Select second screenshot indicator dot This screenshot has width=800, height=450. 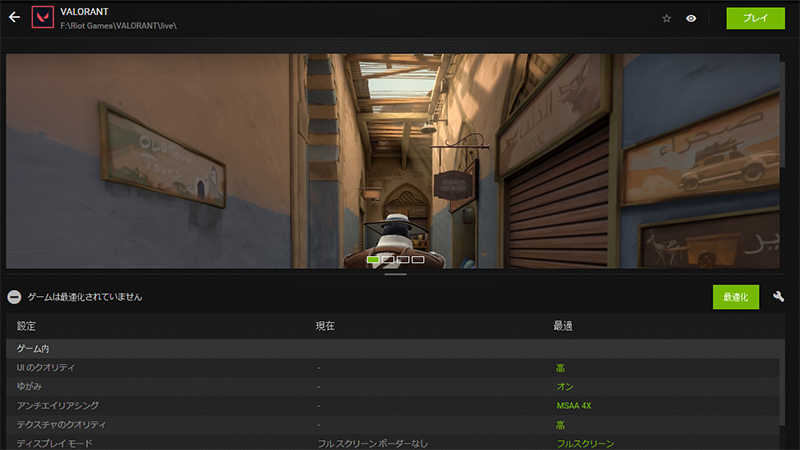[x=388, y=259]
